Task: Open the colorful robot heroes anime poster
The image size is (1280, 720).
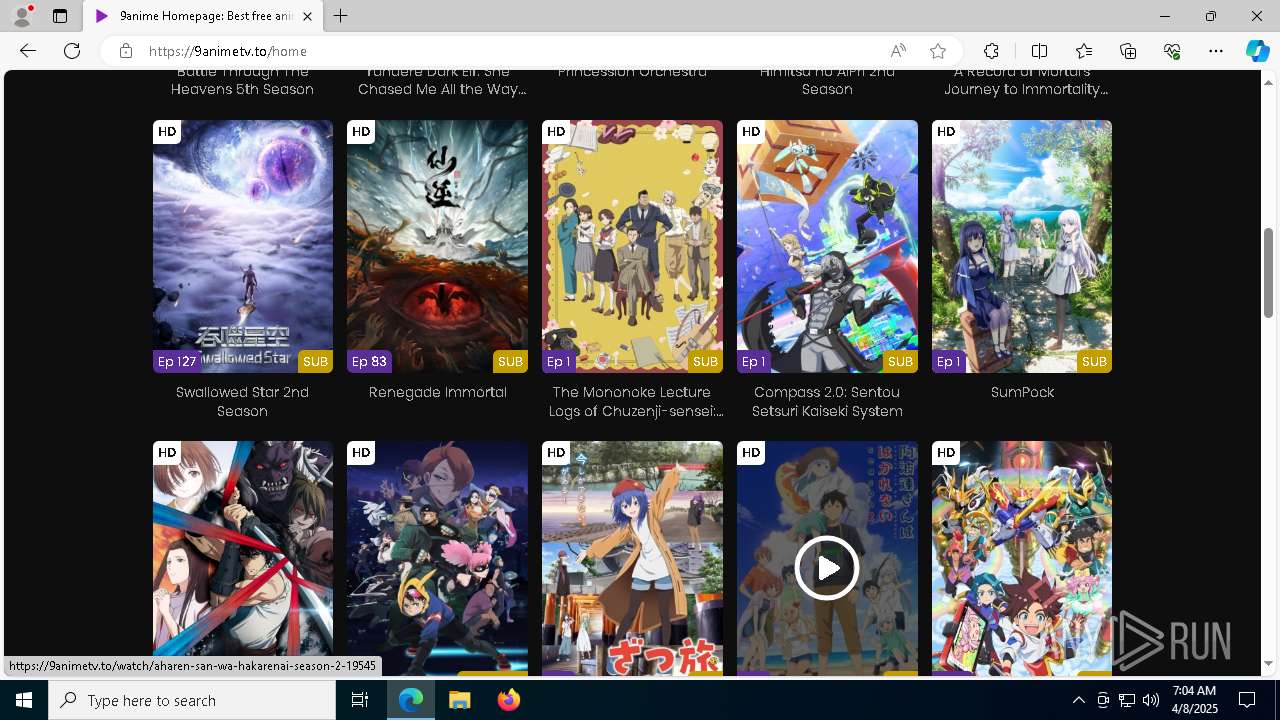Action: 1022,558
